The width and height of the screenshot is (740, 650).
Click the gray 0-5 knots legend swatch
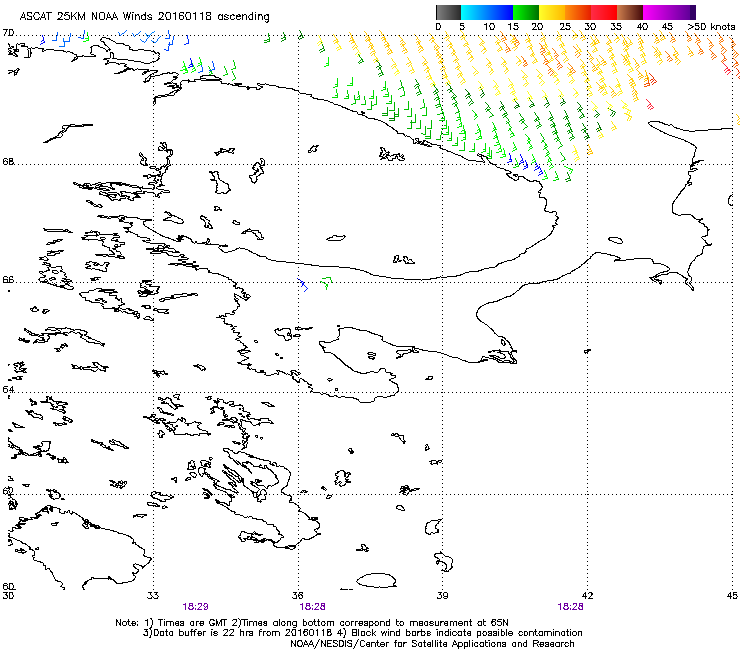pyautogui.click(x=448, y=12)
